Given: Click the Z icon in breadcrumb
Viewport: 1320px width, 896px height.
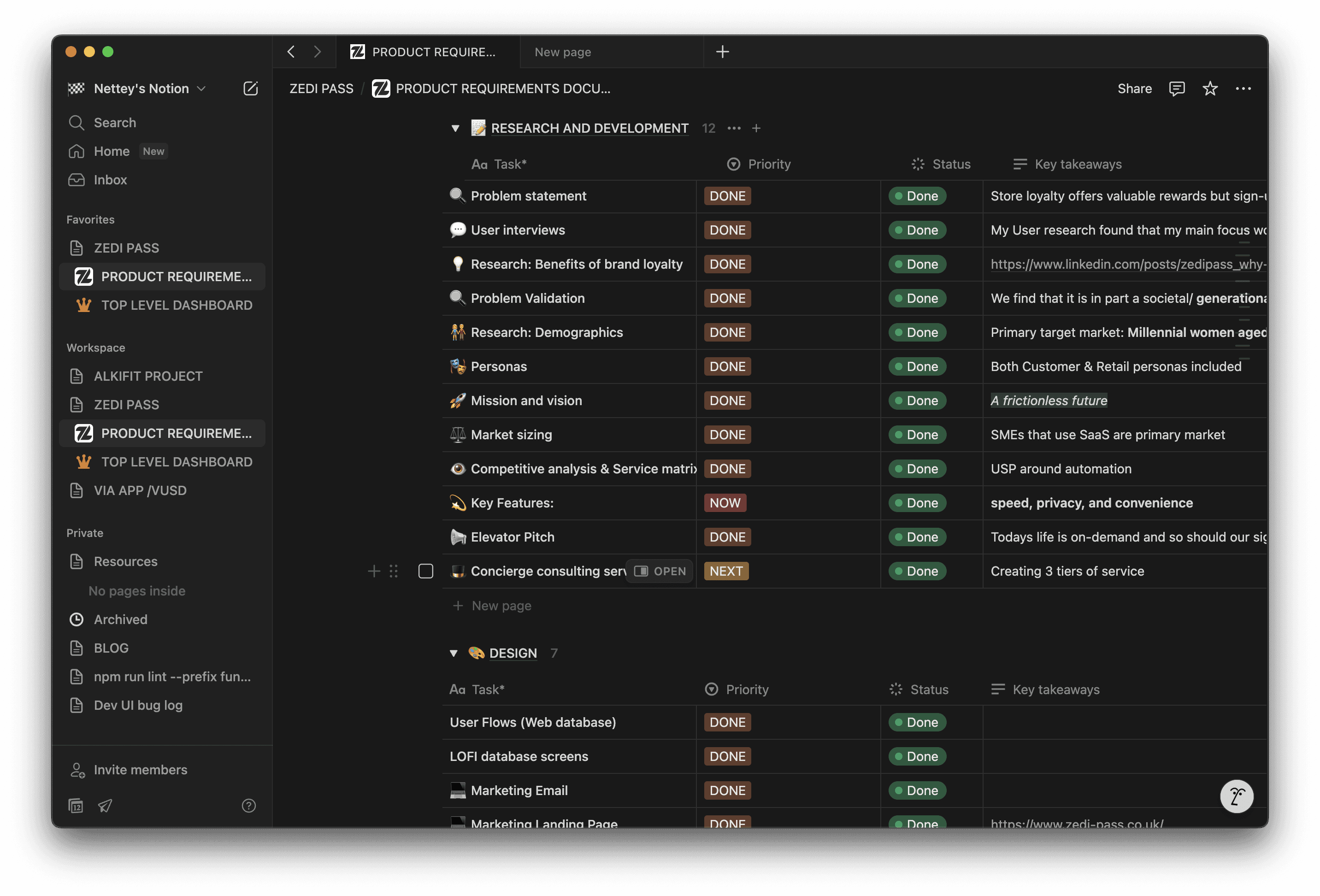Looking at the screenshot, I should click(x=381, y=88).
